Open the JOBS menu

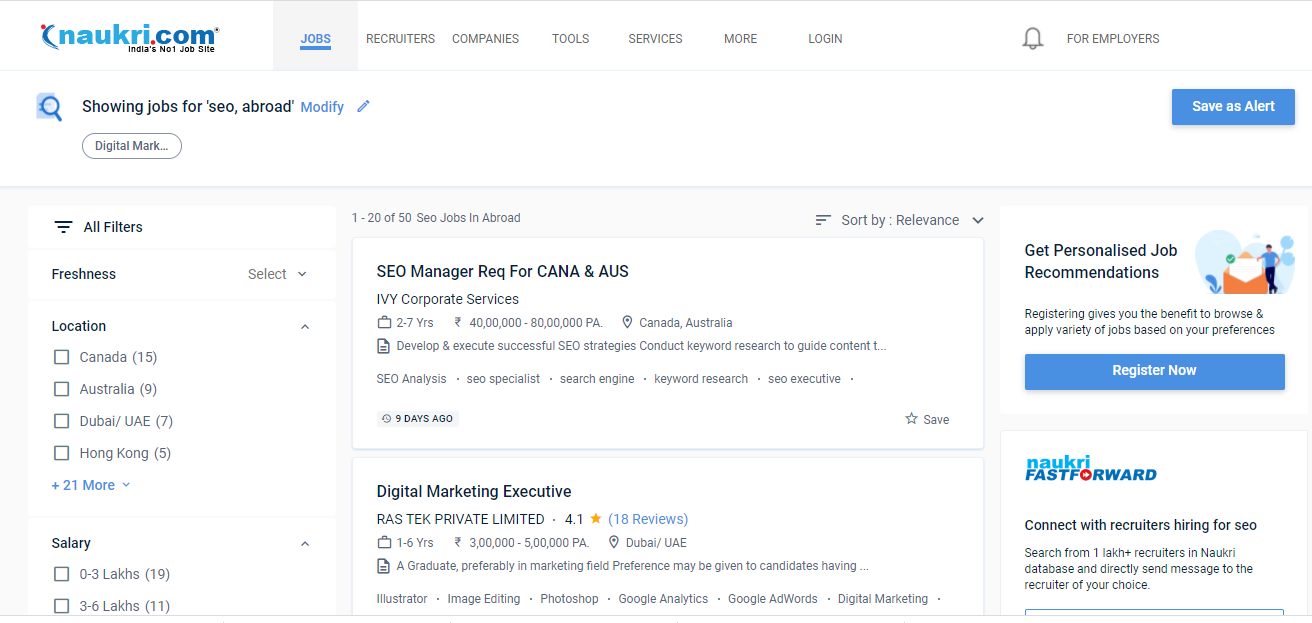(315, 39)
